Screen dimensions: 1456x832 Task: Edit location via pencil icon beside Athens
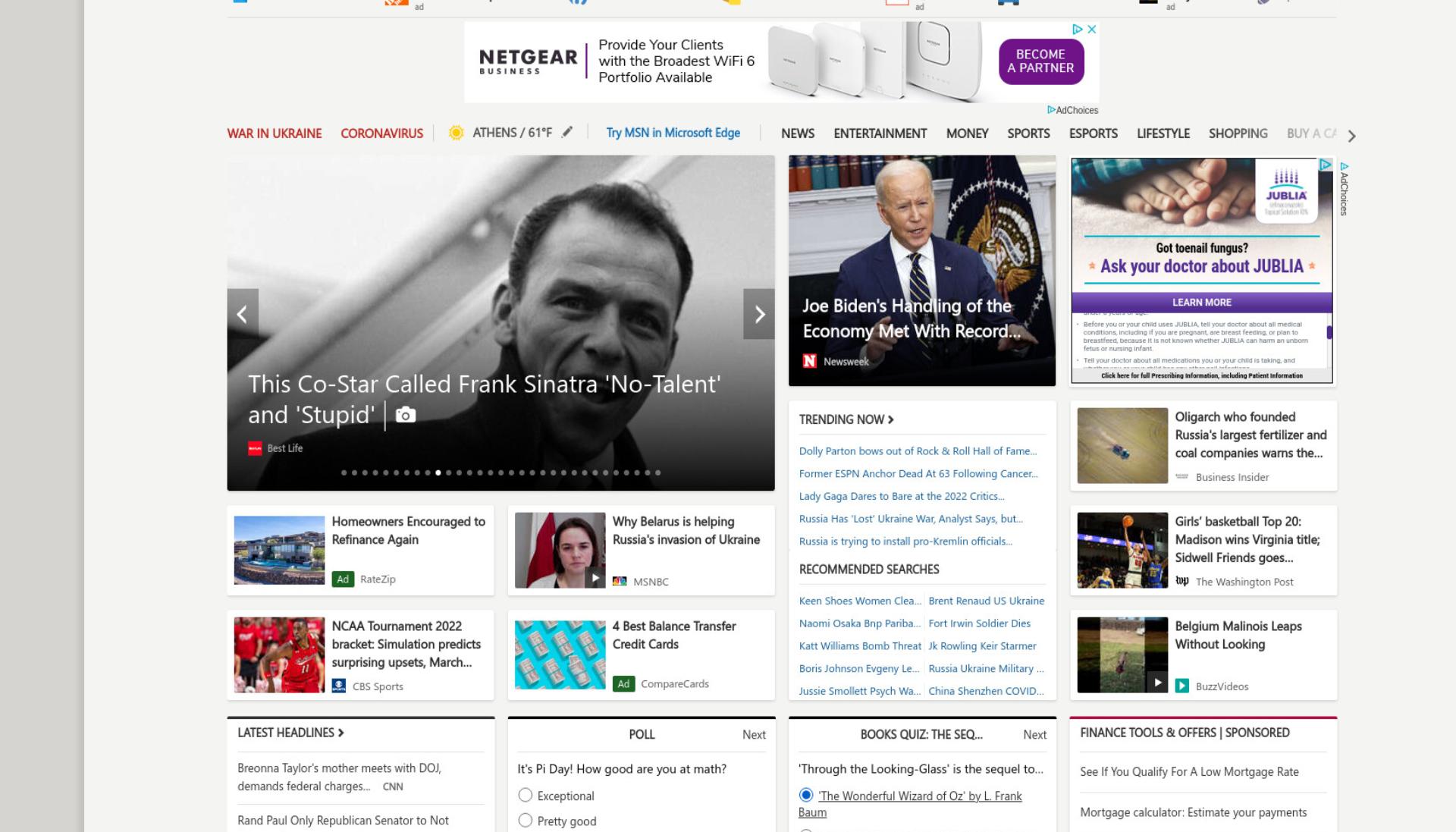click(567, 132)
